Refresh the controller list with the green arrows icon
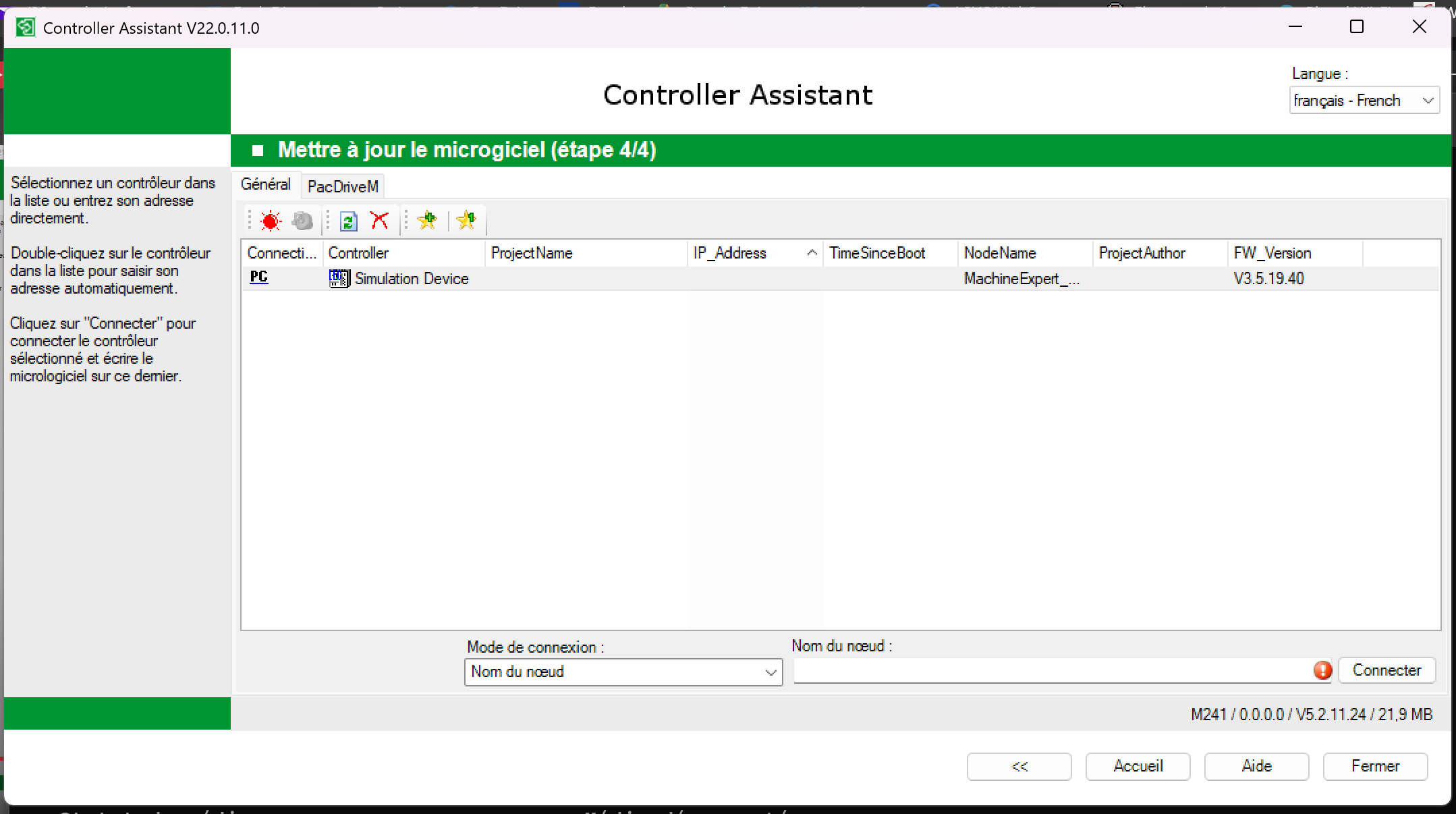The image size is (1456, 814). 348,221
